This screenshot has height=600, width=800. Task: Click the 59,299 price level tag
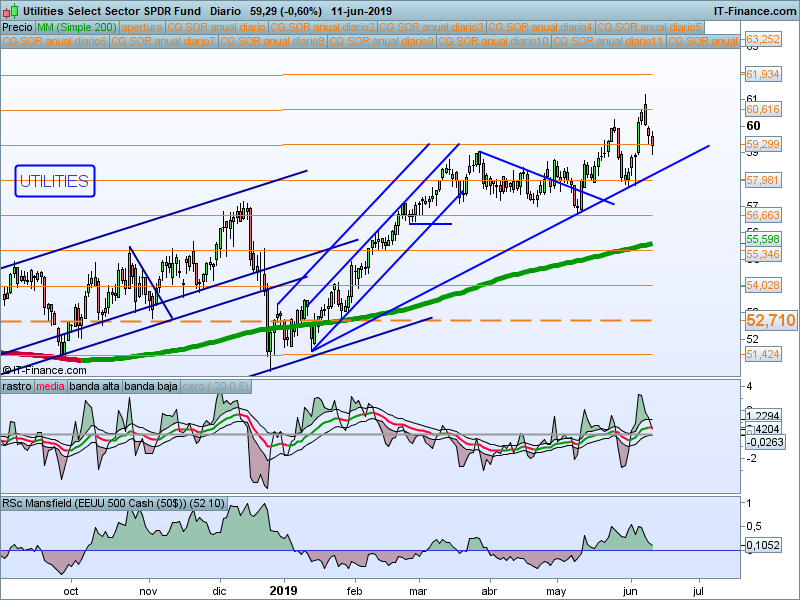pos(763,144)
